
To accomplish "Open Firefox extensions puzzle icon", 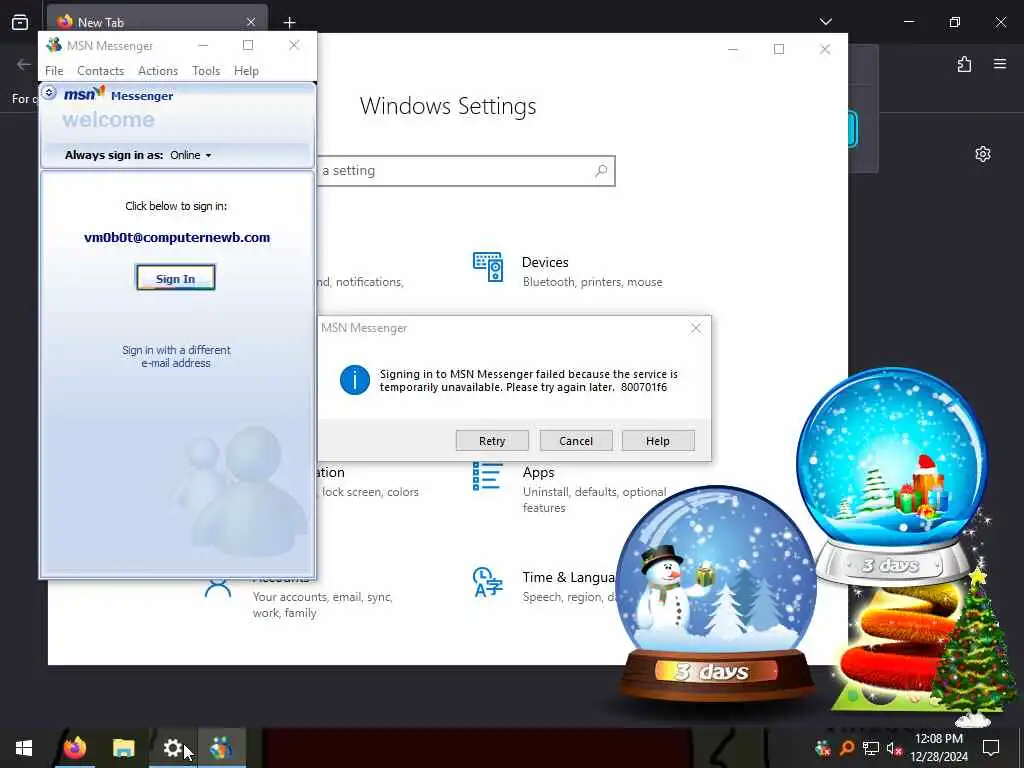I will [x=964, y=64].
